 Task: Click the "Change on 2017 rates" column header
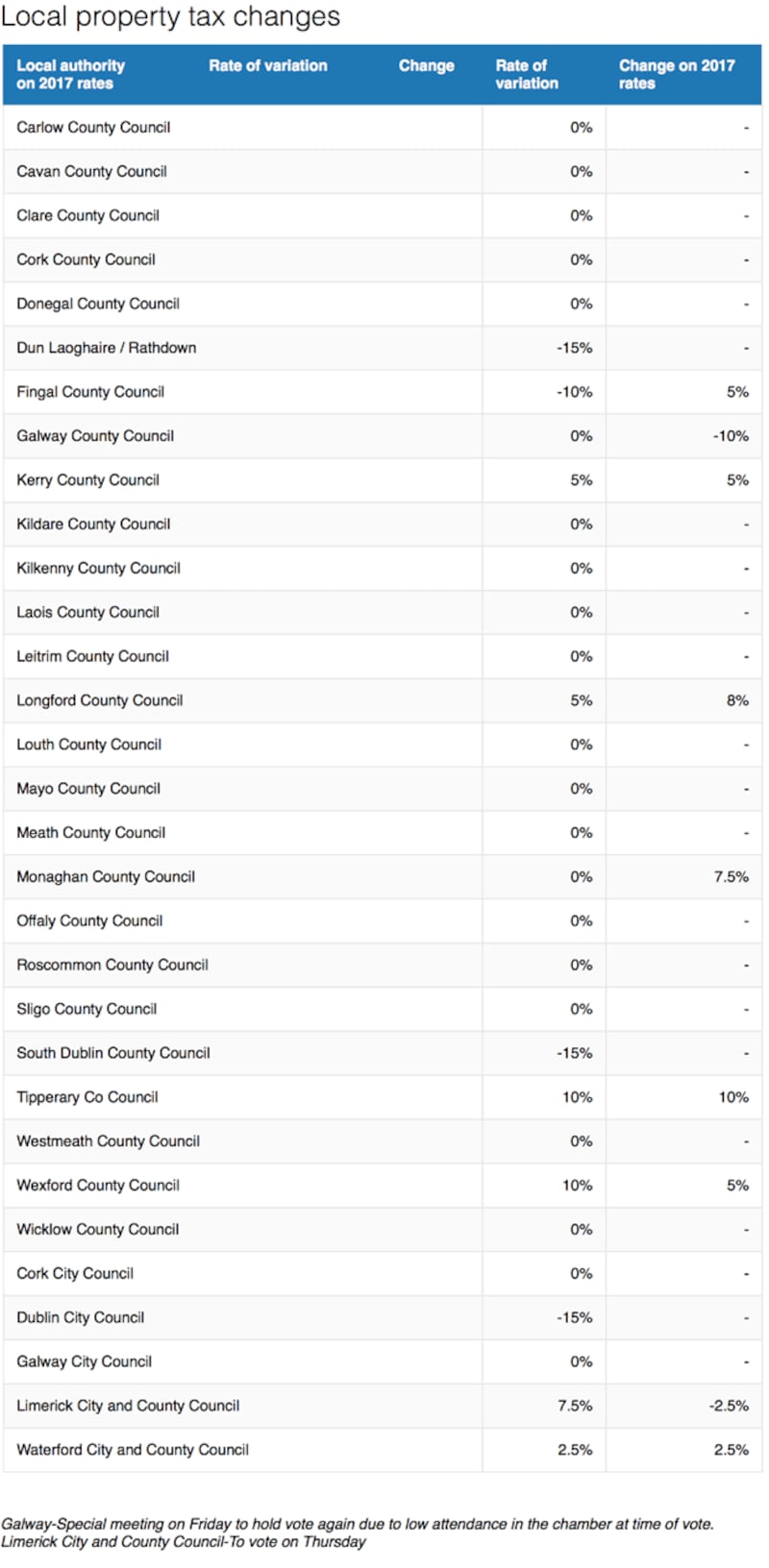coord(676,74)
